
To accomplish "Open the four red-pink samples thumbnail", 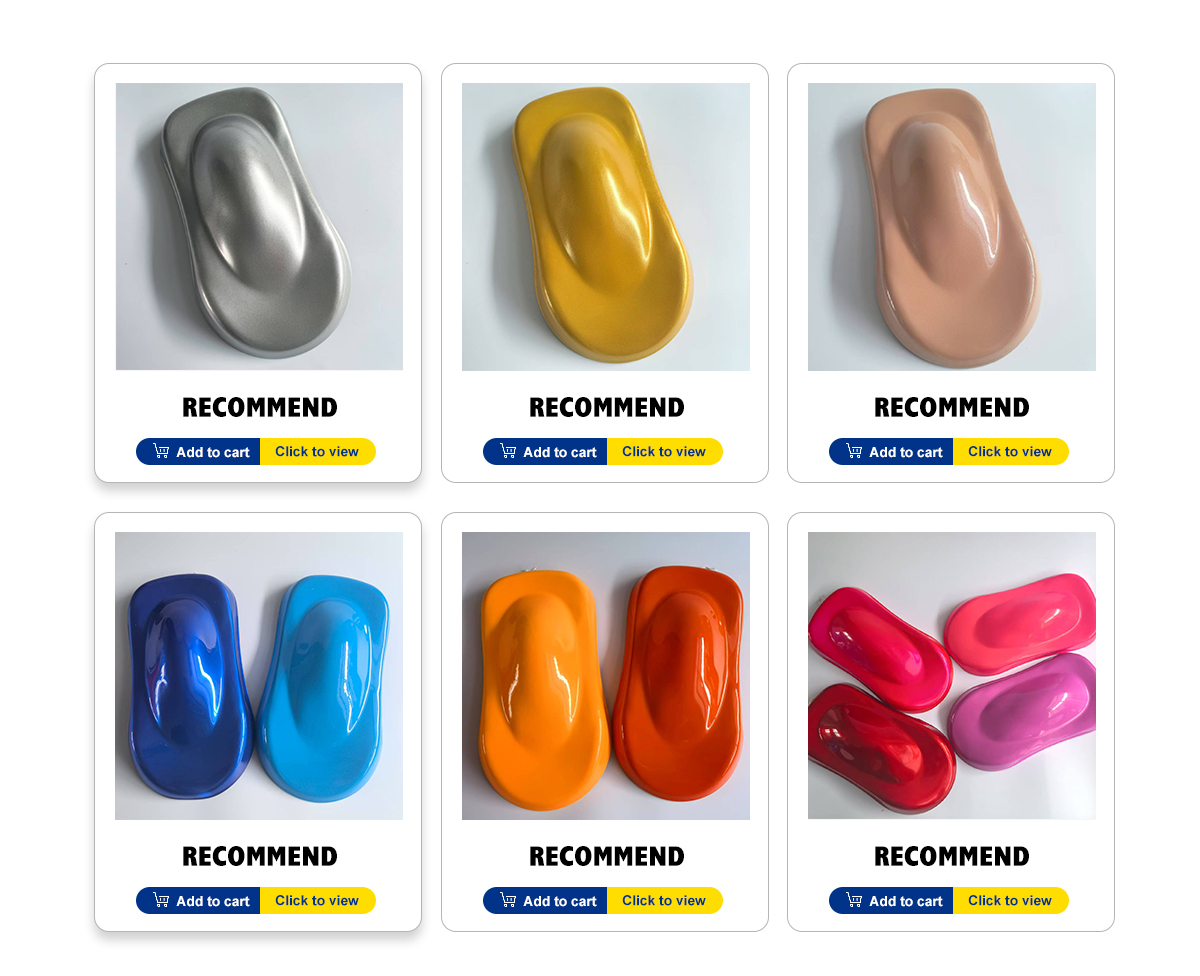I will pos(952,676).
